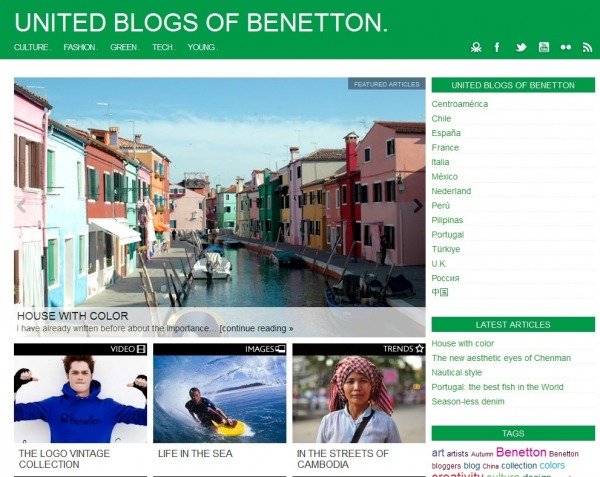Open the Benetton logo icon link
Image resolution: width=600 pixels, height=477 pixels.
(476, 47)
